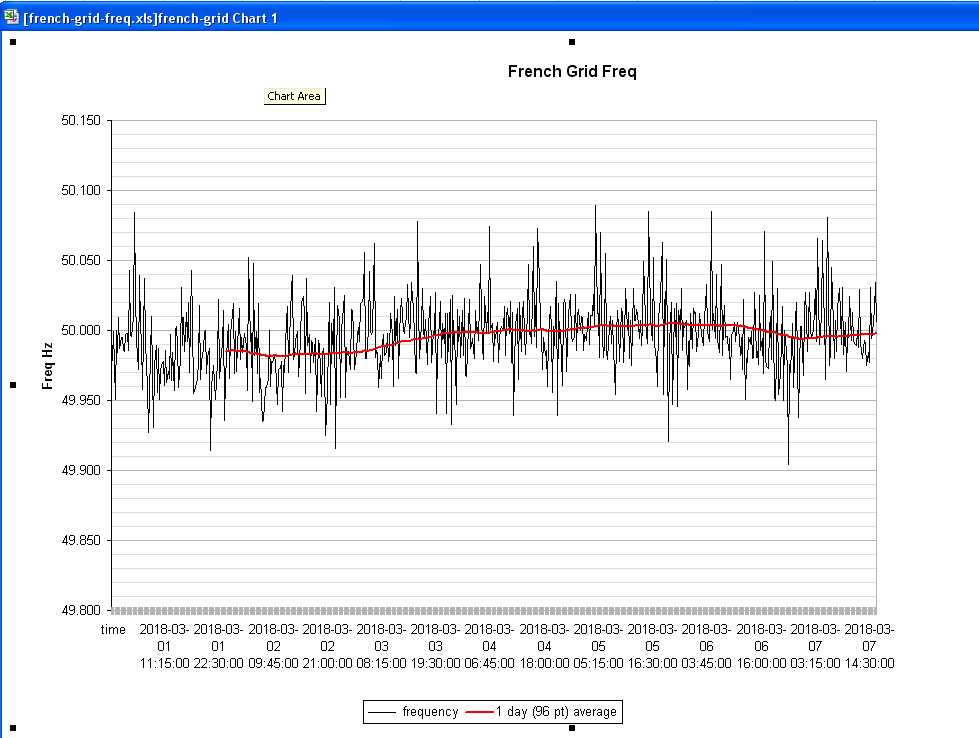Click the Chart Area tooltip label
The width and height of the screenshot is (979, 738).
(x=294, y=96)
